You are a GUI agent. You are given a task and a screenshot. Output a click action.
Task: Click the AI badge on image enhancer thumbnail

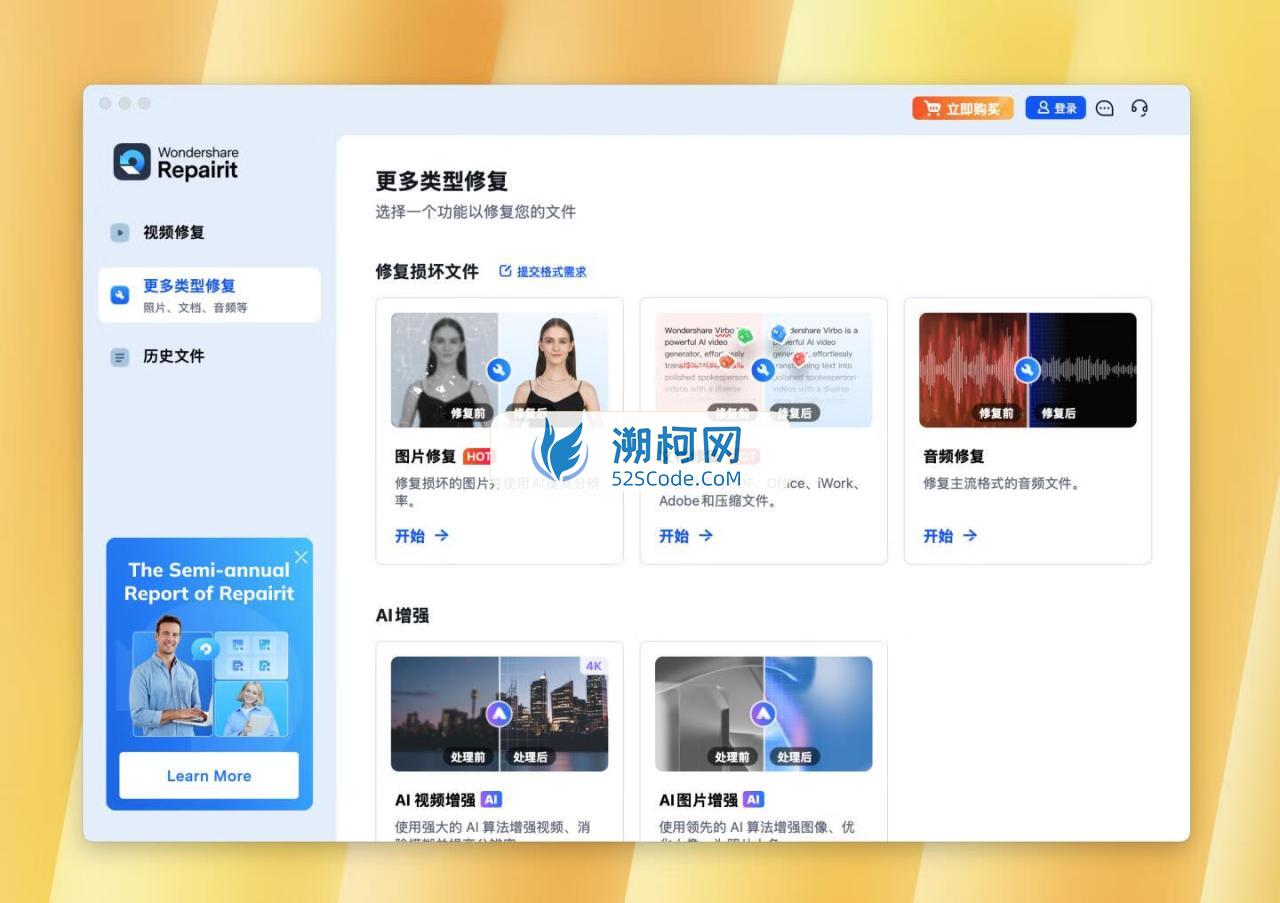(x=763, y=714)
